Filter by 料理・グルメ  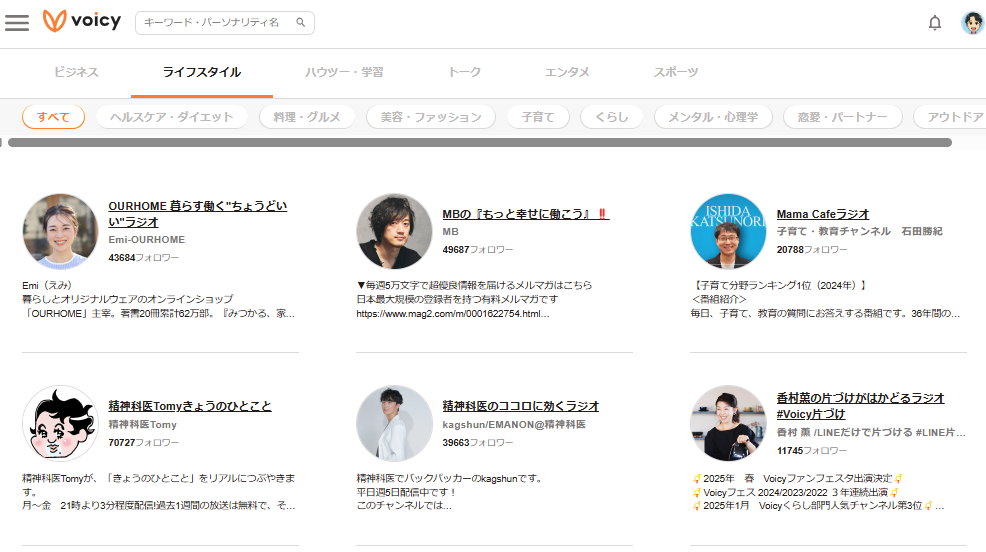click(307, 117)
